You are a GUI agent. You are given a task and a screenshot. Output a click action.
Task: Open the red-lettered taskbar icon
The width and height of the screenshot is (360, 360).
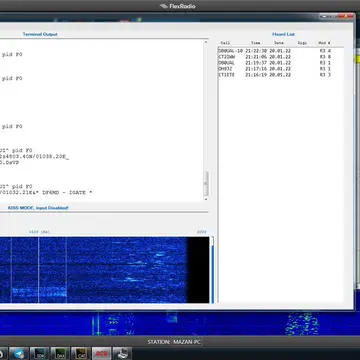click(102, 354)
